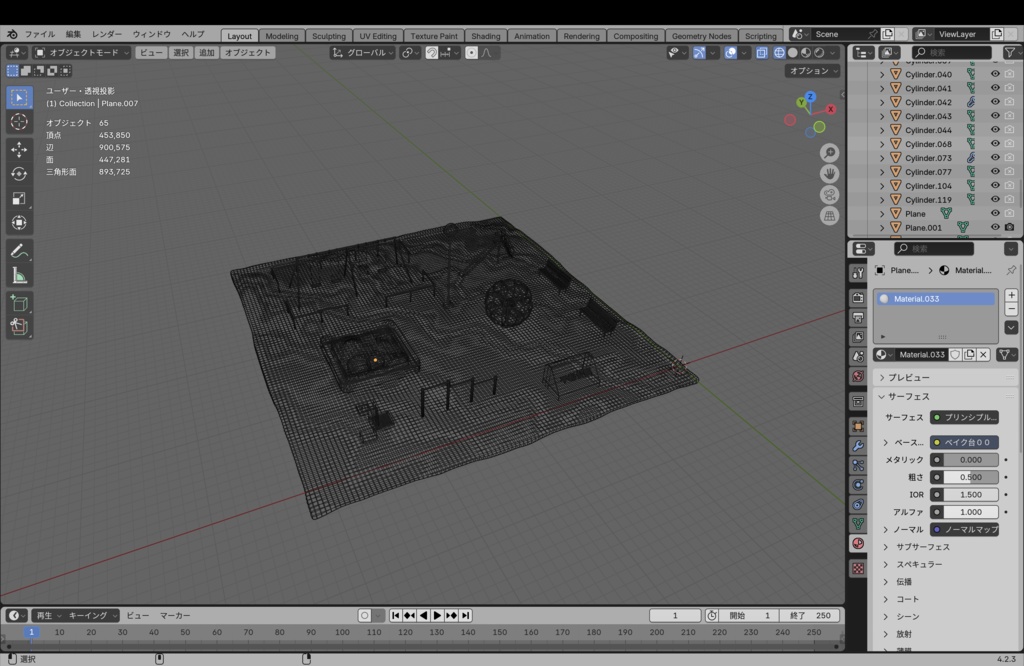Select the Rotate tool
Viewport: 1024px width, 666px height.
(19, 174)
